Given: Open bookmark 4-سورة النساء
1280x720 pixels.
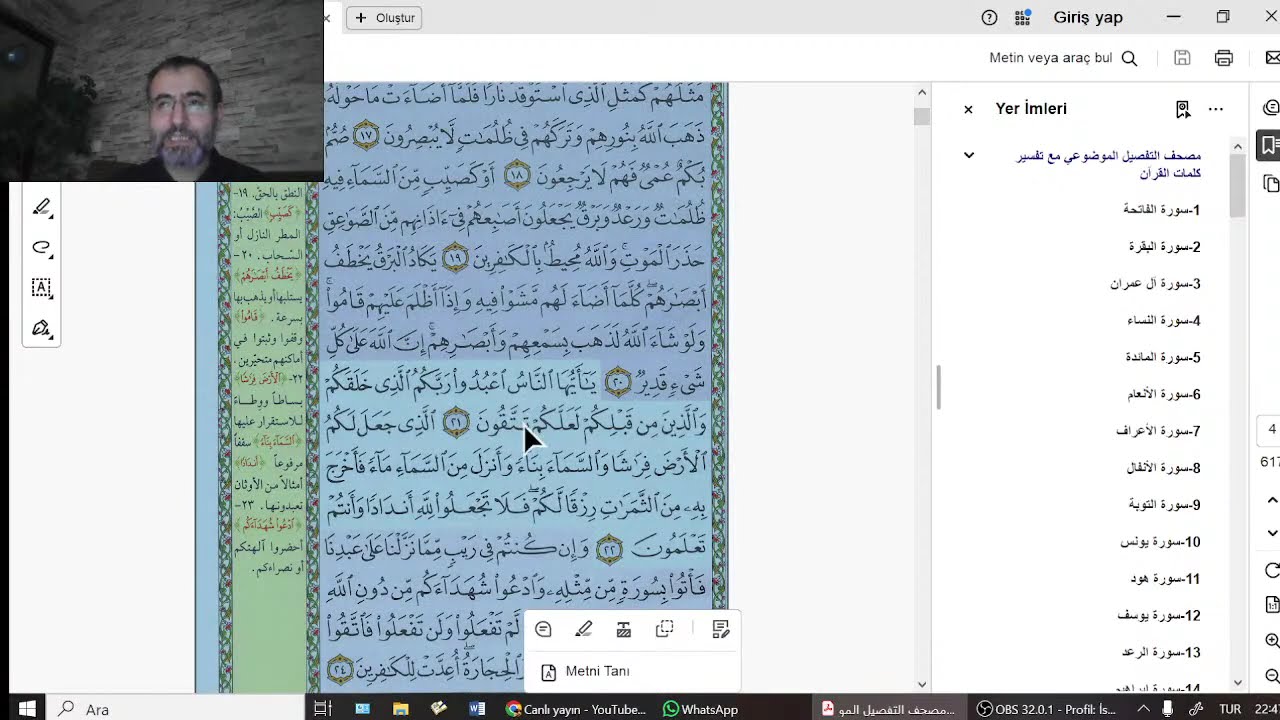Looking at the screenshot, I should (1163, 321).
